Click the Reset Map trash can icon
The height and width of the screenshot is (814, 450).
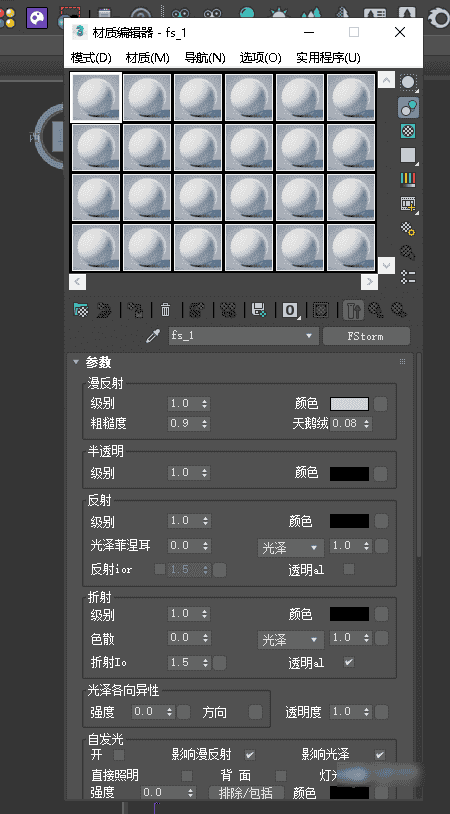point(166,310)
